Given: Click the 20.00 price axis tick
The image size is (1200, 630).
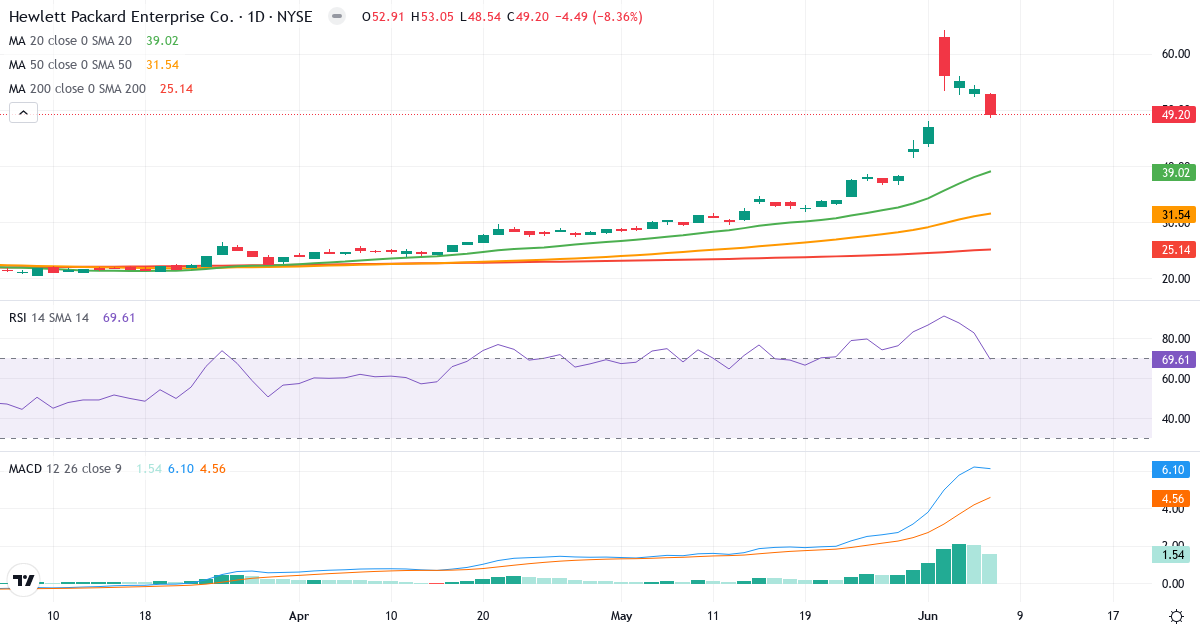Looking at the screenshot, I should point(1174,278).
